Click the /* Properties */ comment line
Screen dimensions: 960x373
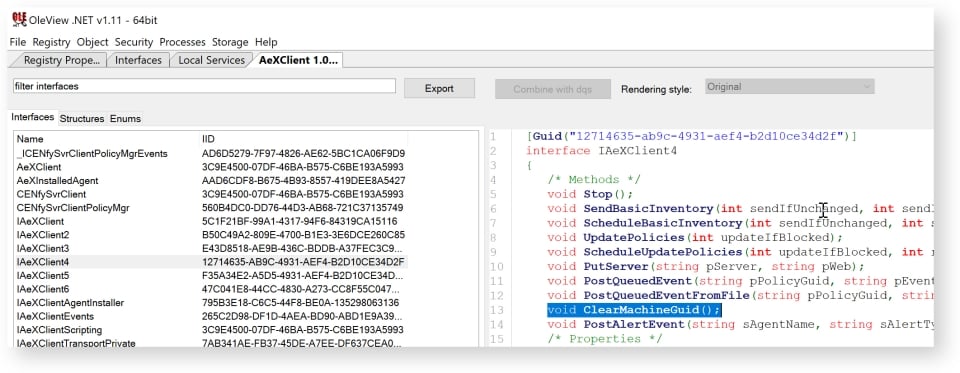coord(605,339)
